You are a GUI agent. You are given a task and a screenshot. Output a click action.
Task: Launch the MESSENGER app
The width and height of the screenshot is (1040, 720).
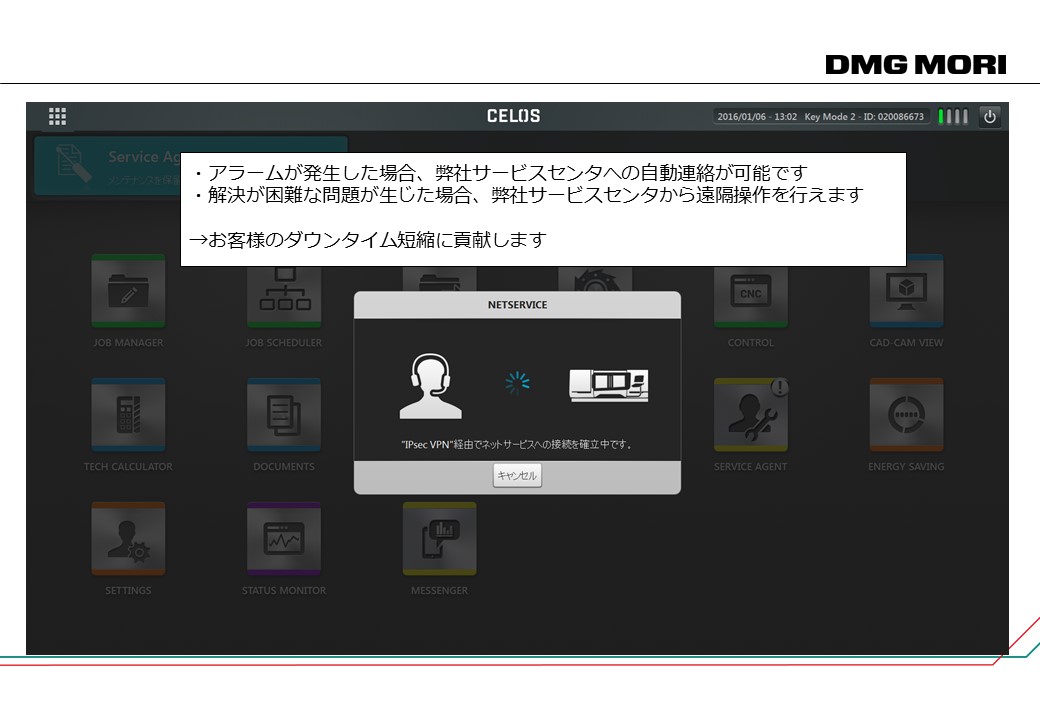(x=439, y=539)
